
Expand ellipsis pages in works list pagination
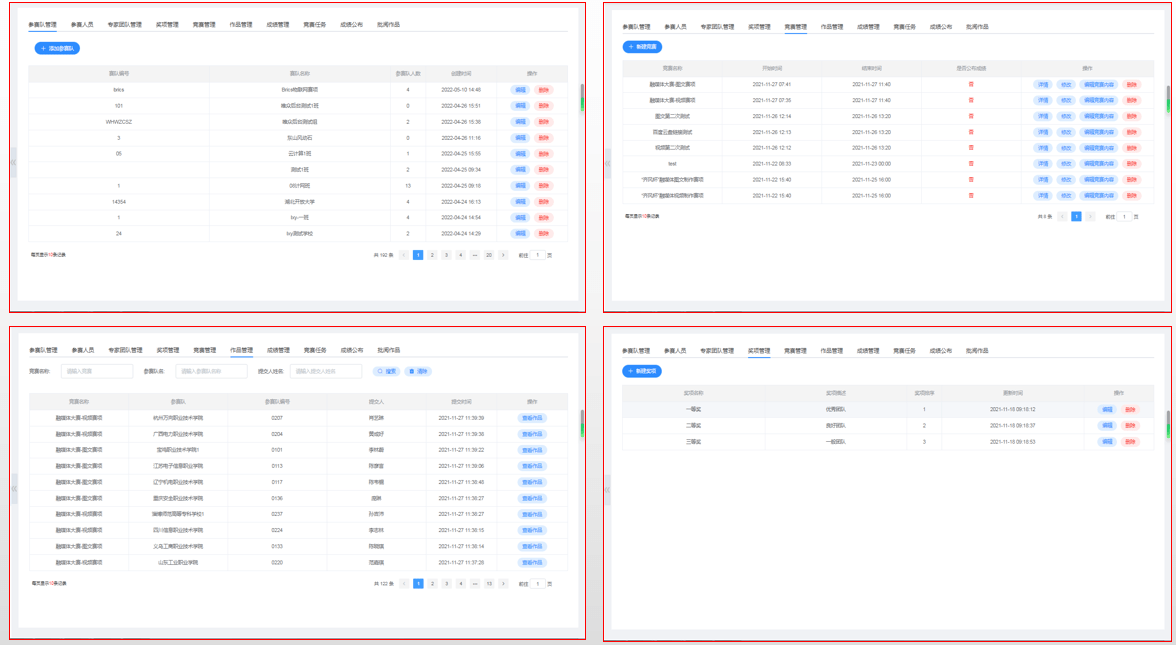pyautogui.click(x=474, y=583)
